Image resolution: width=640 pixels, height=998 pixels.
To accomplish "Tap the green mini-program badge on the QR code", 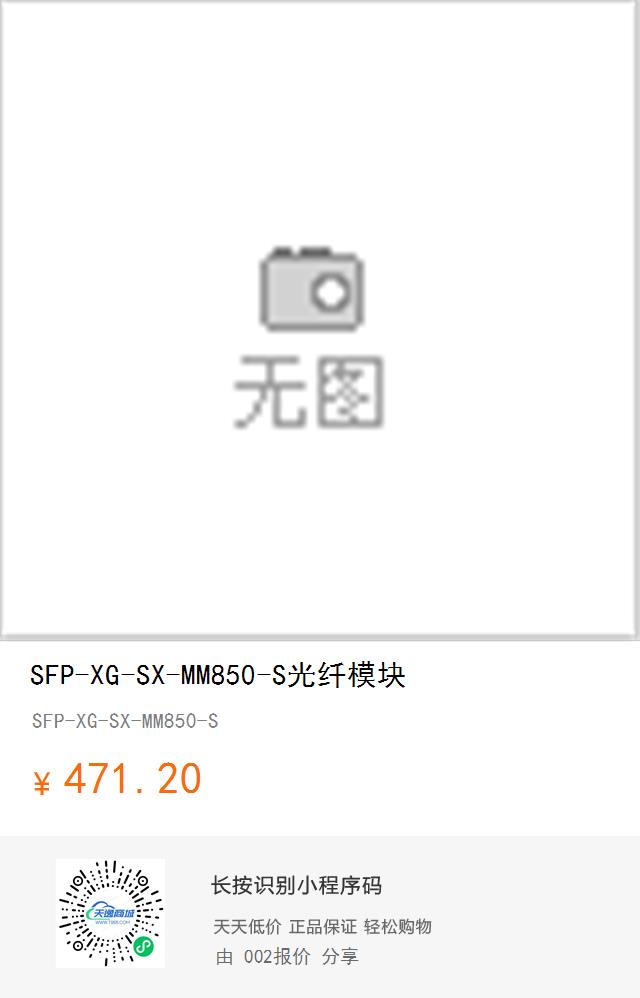I will coord(144,946).
